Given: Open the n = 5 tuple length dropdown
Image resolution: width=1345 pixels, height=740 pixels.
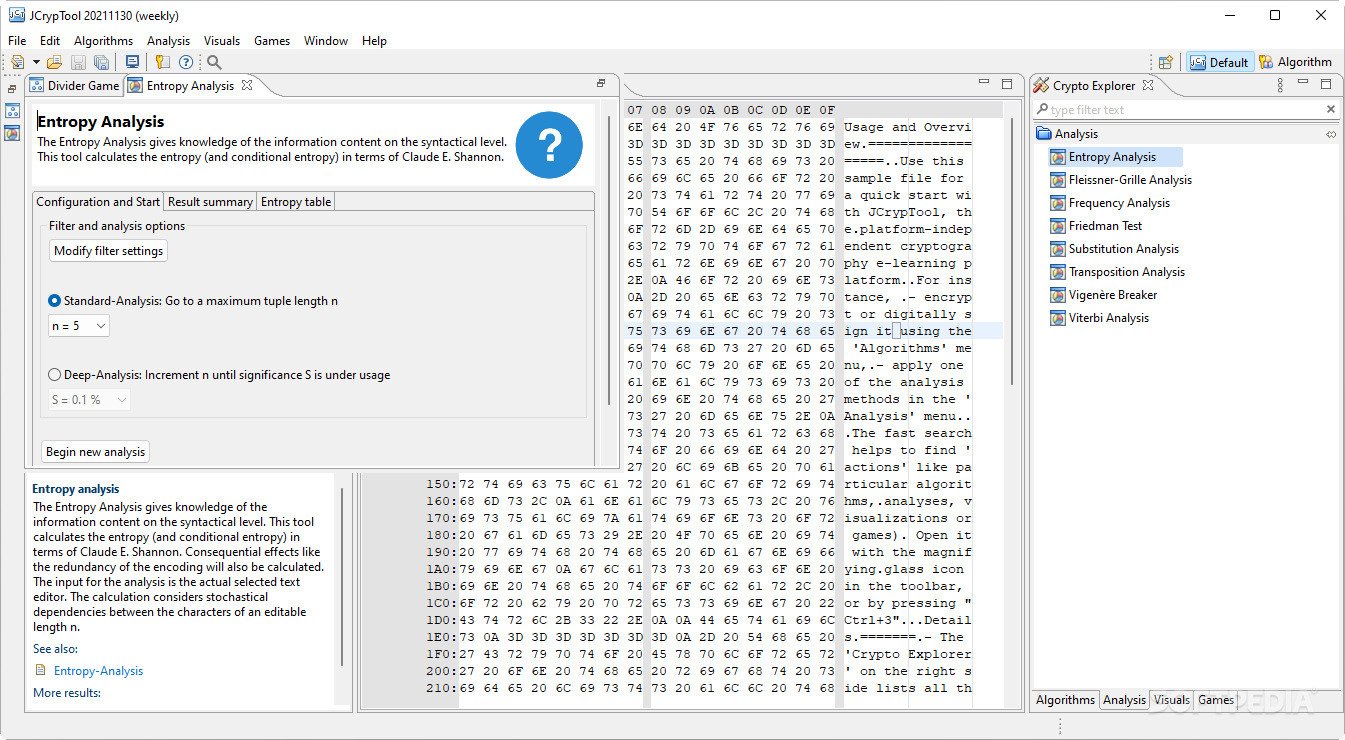Looking at the screenshot, I should pyautogui.click(x=79, y=326).
